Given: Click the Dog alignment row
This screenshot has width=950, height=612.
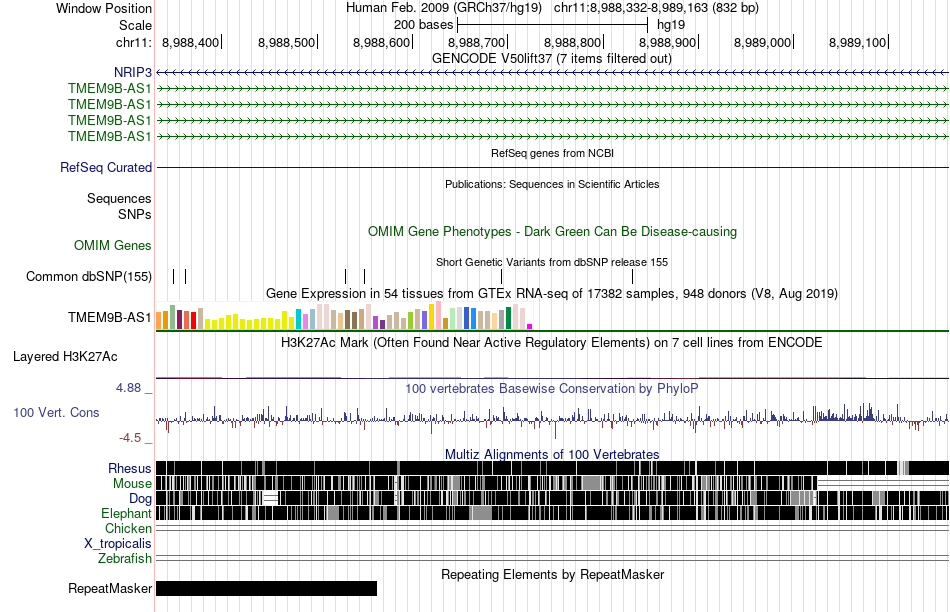Looking at the screenshot, I should 553,498.
